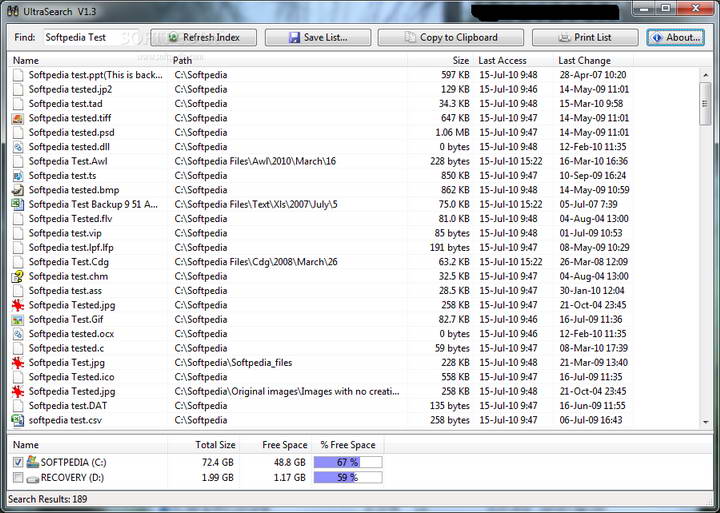Screen dimensions: 720x513
Task: Select the Softpedia tested.dll file icon
Action: coord(18,147)
